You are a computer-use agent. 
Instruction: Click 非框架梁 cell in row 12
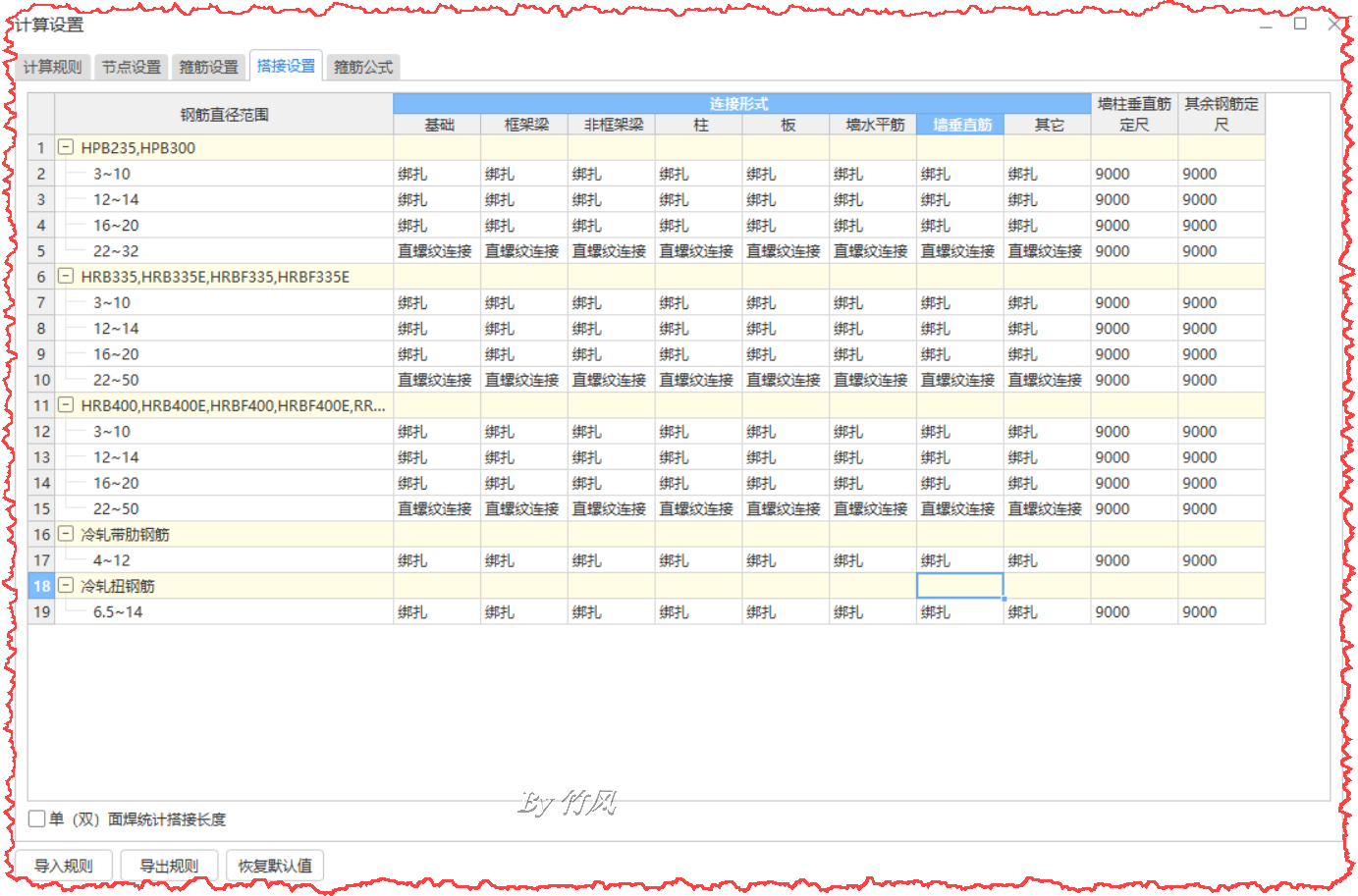(x=612, y=432)
